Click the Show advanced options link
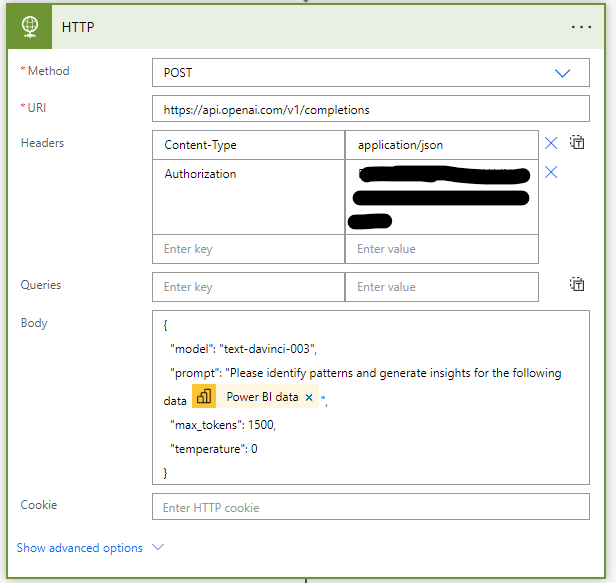The width and height of the screenshot is (616, 583). tap(80, 548)
